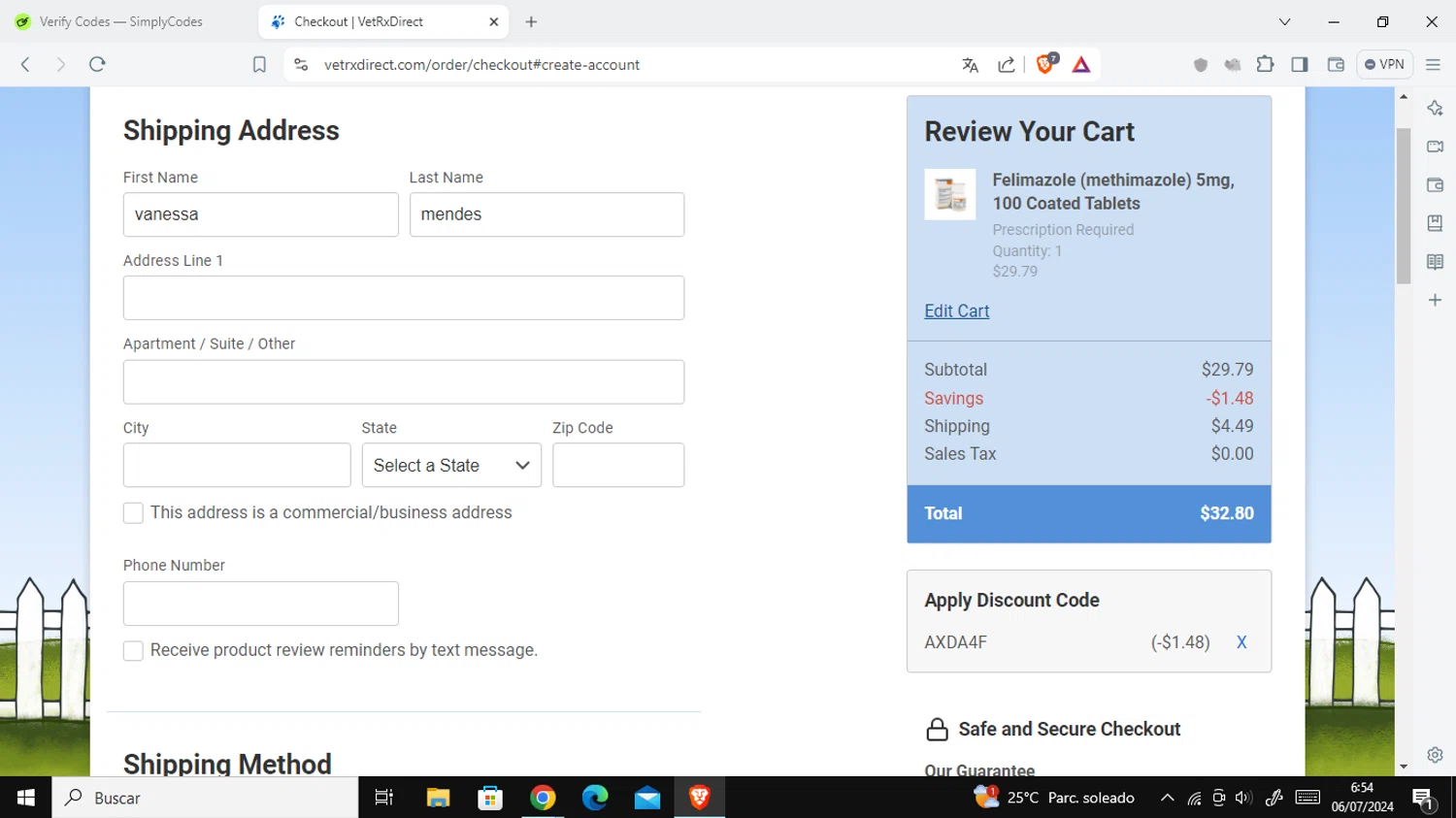Click the vertical page scrollbar thumb
The width and height of the screenshot is (1456, 818).
point(1404,206)
